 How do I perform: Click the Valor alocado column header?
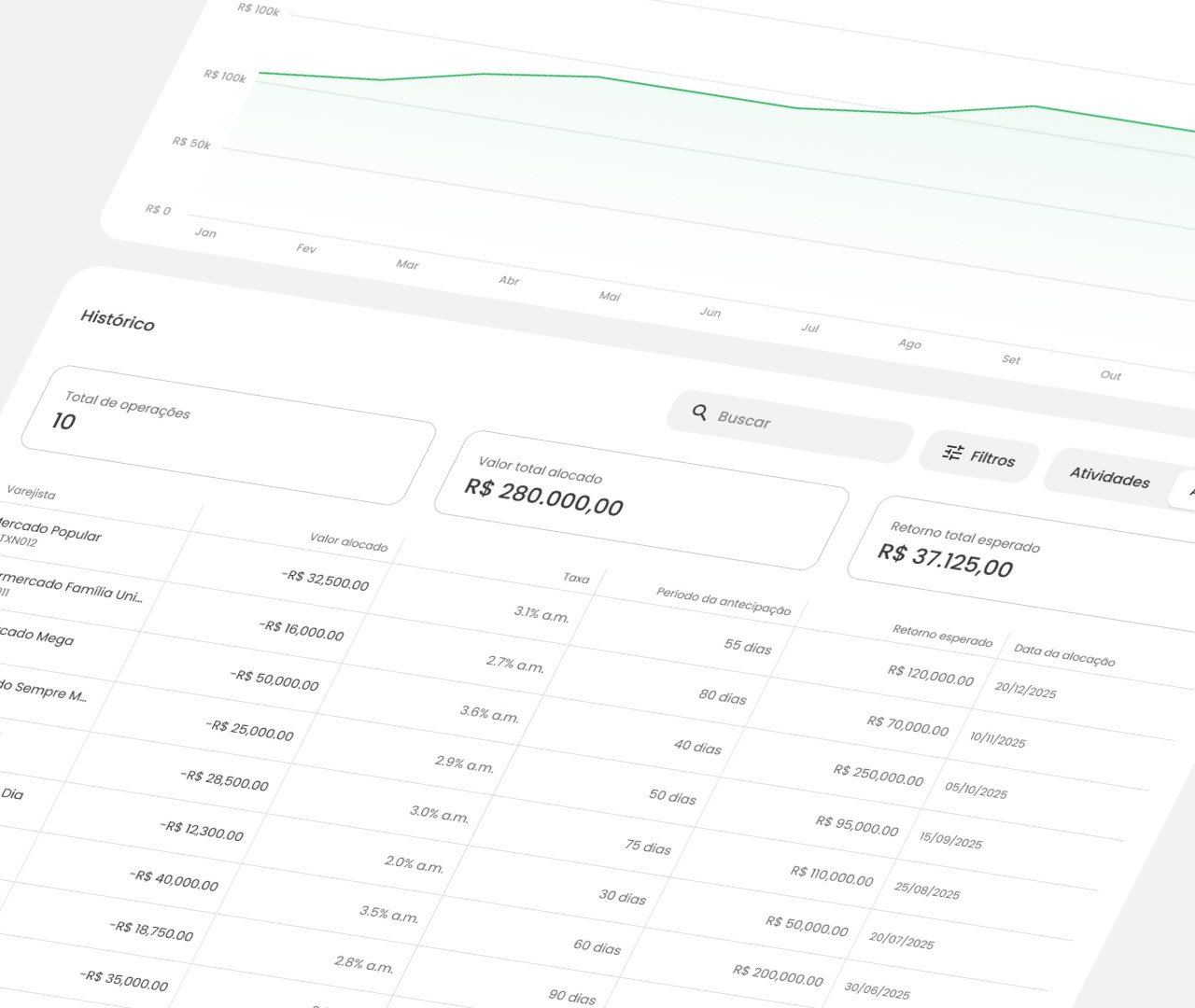click(x=348, y=542)
